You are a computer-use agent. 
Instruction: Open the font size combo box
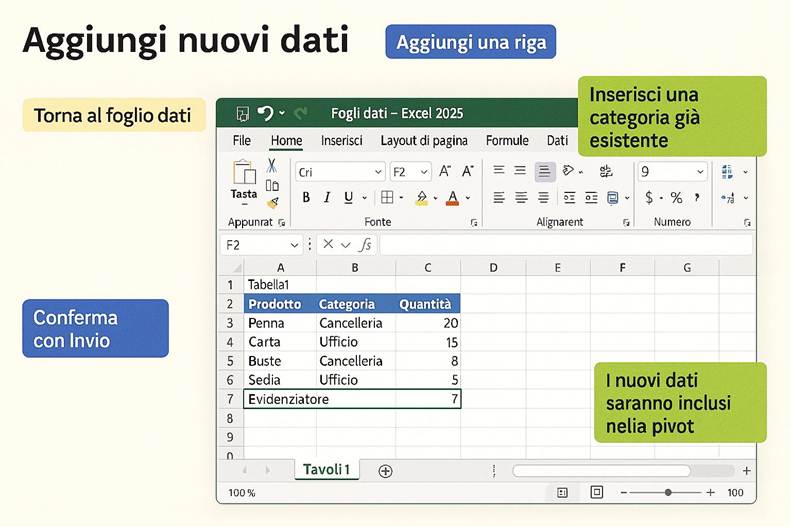[410, 172]
